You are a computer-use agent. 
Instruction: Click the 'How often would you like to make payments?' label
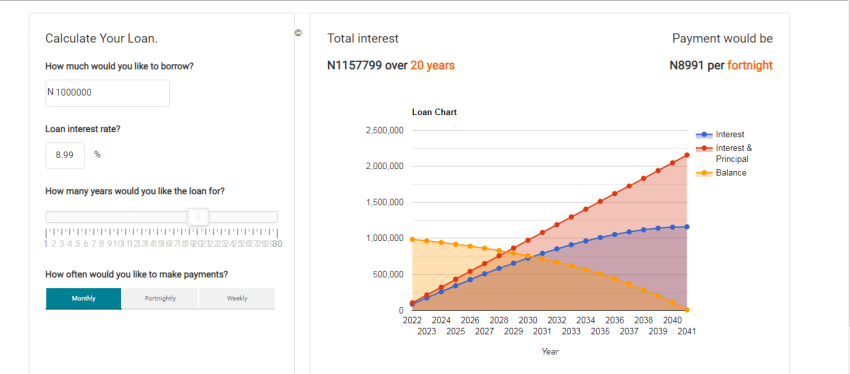[137, 274]
